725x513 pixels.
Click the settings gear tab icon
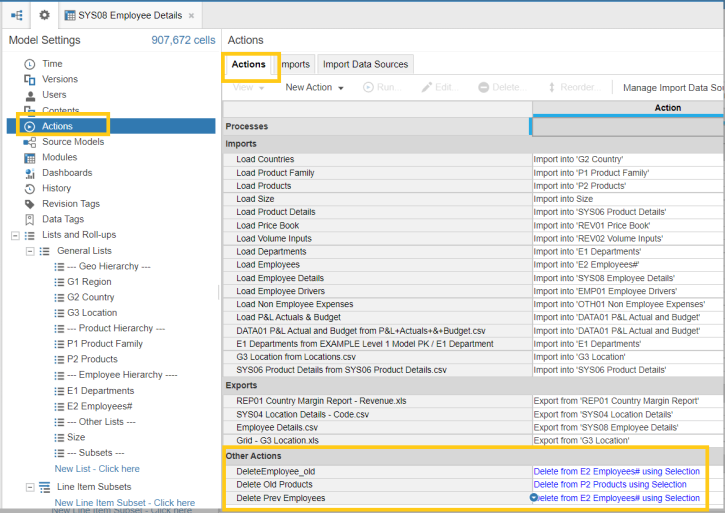pyautogui.click(x=44, y=15)
